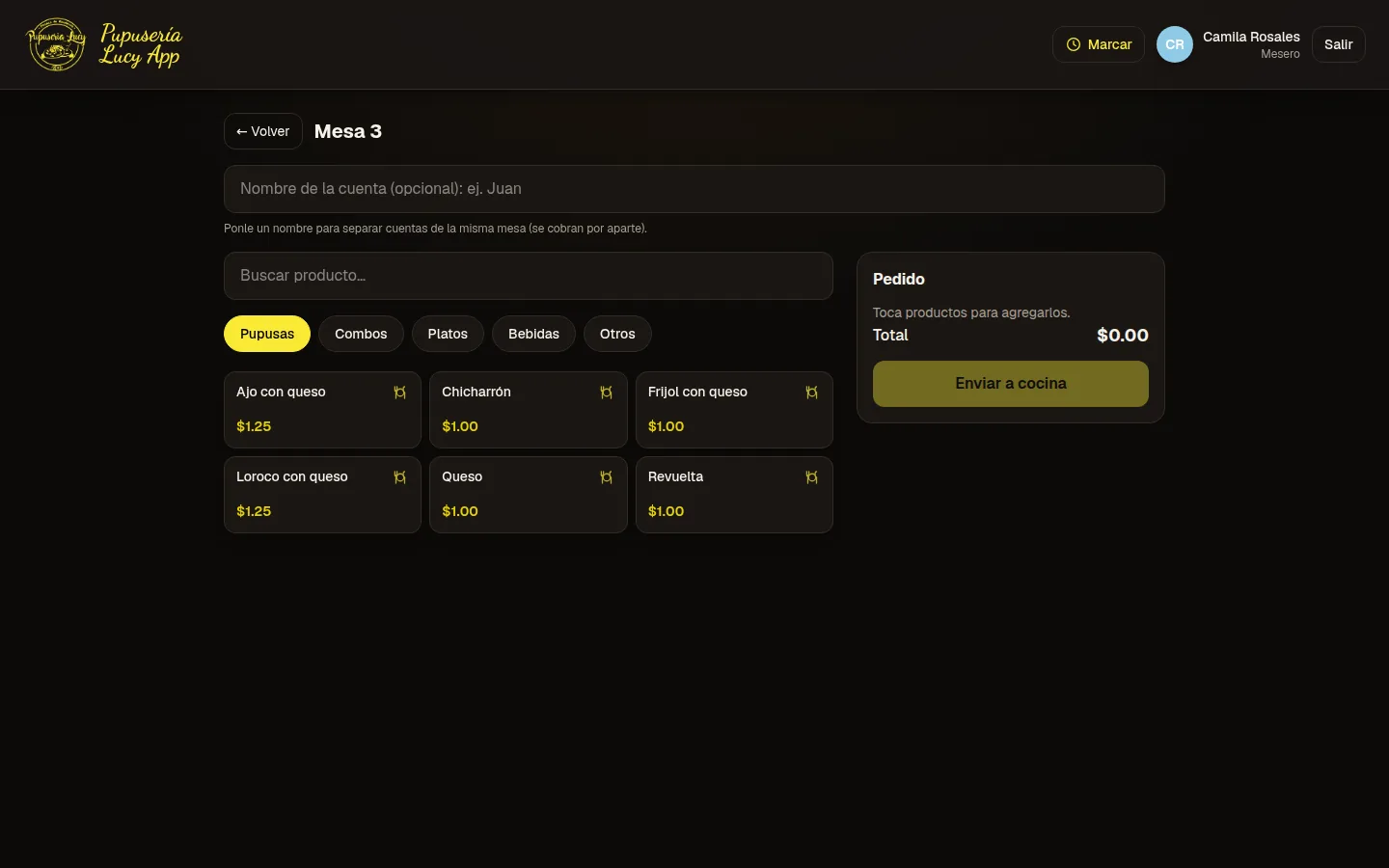Click the utensils icon on Revuelta card
1389x868 pixels.
point(811,477)
